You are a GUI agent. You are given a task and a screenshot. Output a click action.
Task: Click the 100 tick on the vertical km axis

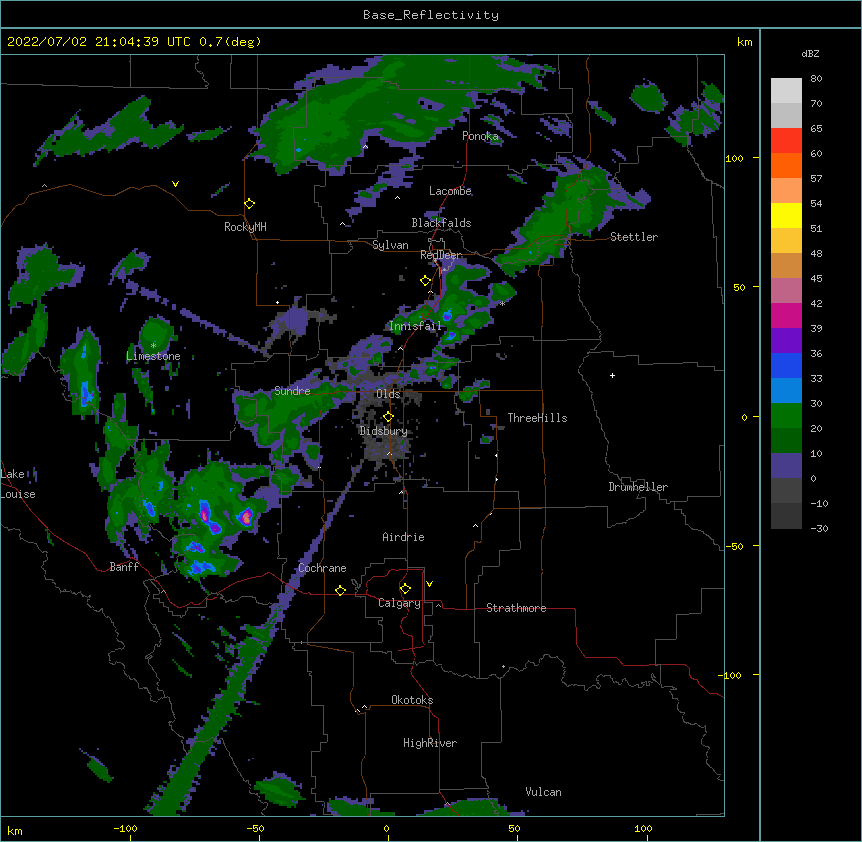click(734, 158)
